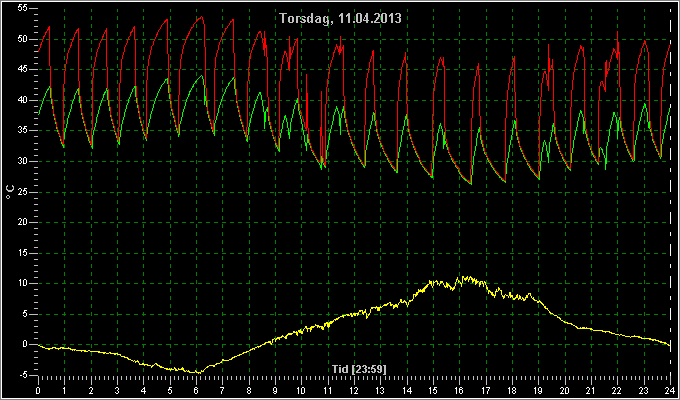Click the 55 label on the y-axis
Screen dimensions: 680x400
click(24, 8)
